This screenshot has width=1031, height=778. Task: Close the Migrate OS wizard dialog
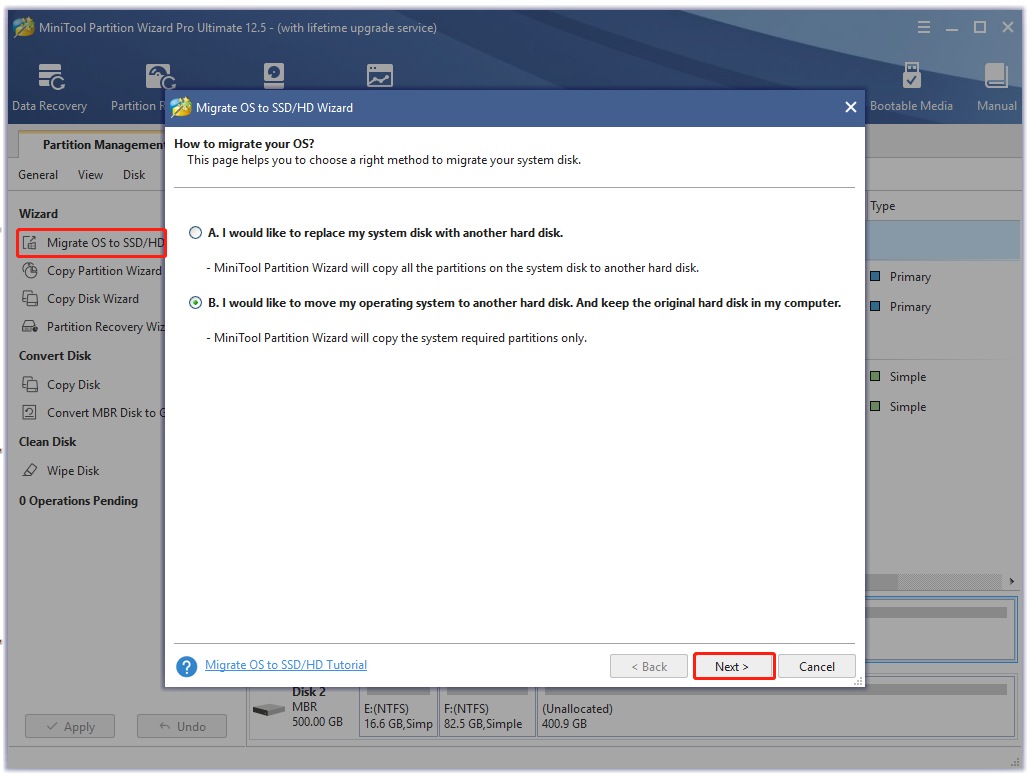851,108
